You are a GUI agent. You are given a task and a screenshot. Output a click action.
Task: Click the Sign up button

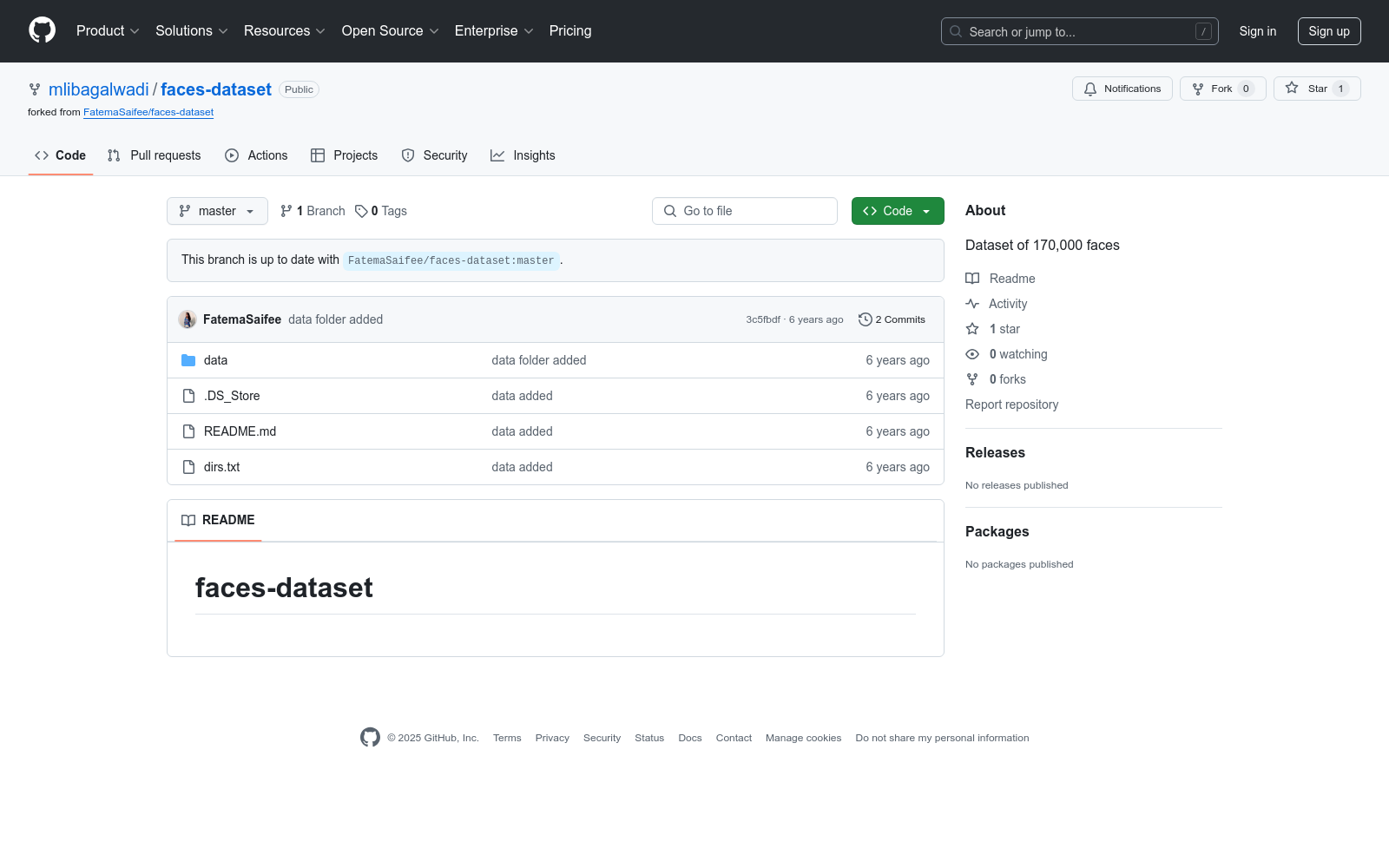point(1329,31)
